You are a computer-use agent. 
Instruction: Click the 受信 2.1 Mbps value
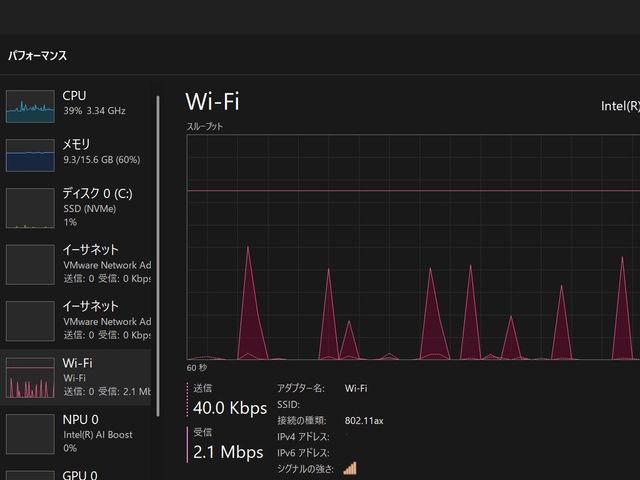[x=229, y=451]
